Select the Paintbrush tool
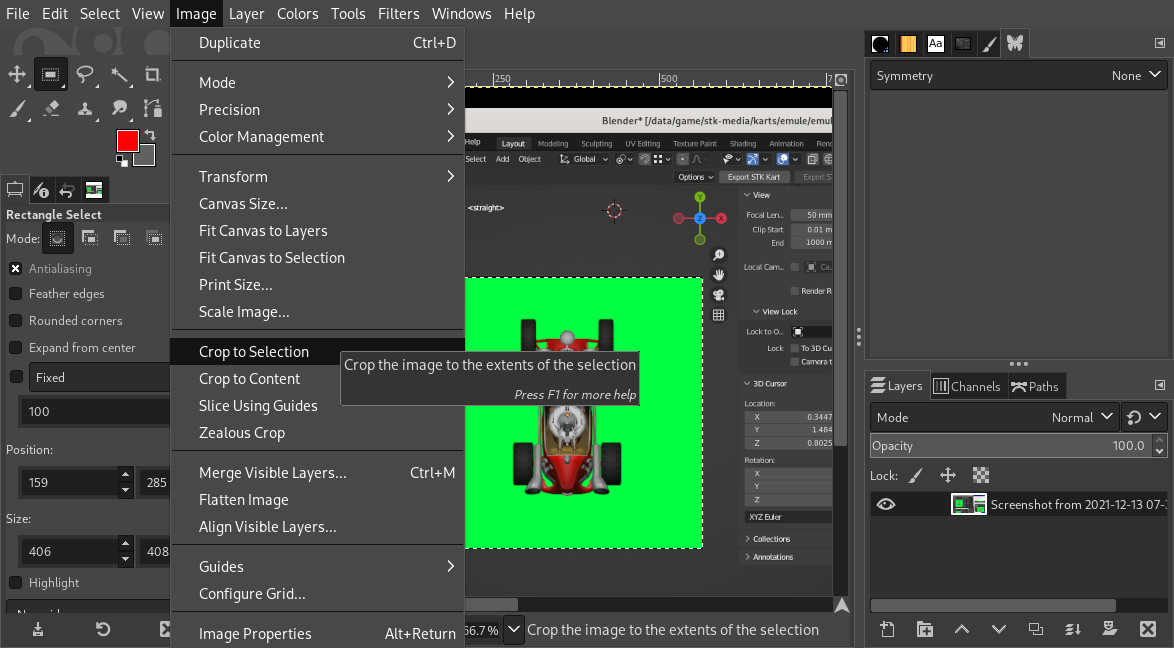This screenshot has height=648, width=1174. (x=16, y=109)
